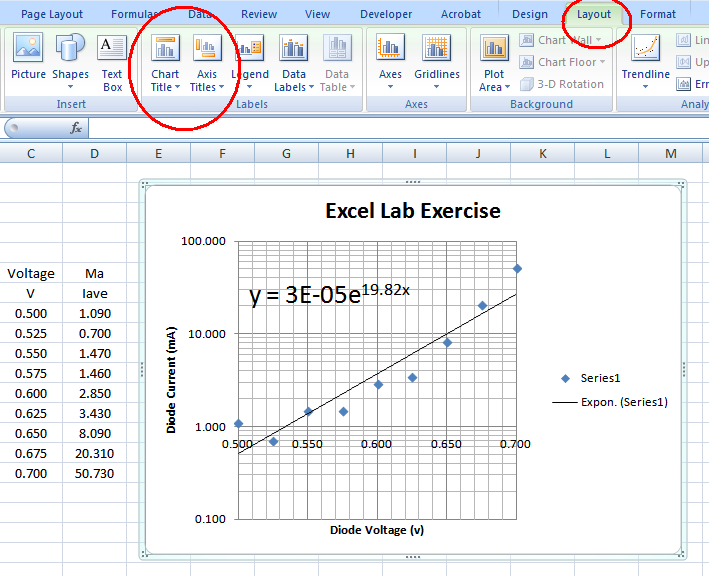Select the 0.700 horizontal axis label
Viewport: 709px width, 576px height.
pos(515,444)
